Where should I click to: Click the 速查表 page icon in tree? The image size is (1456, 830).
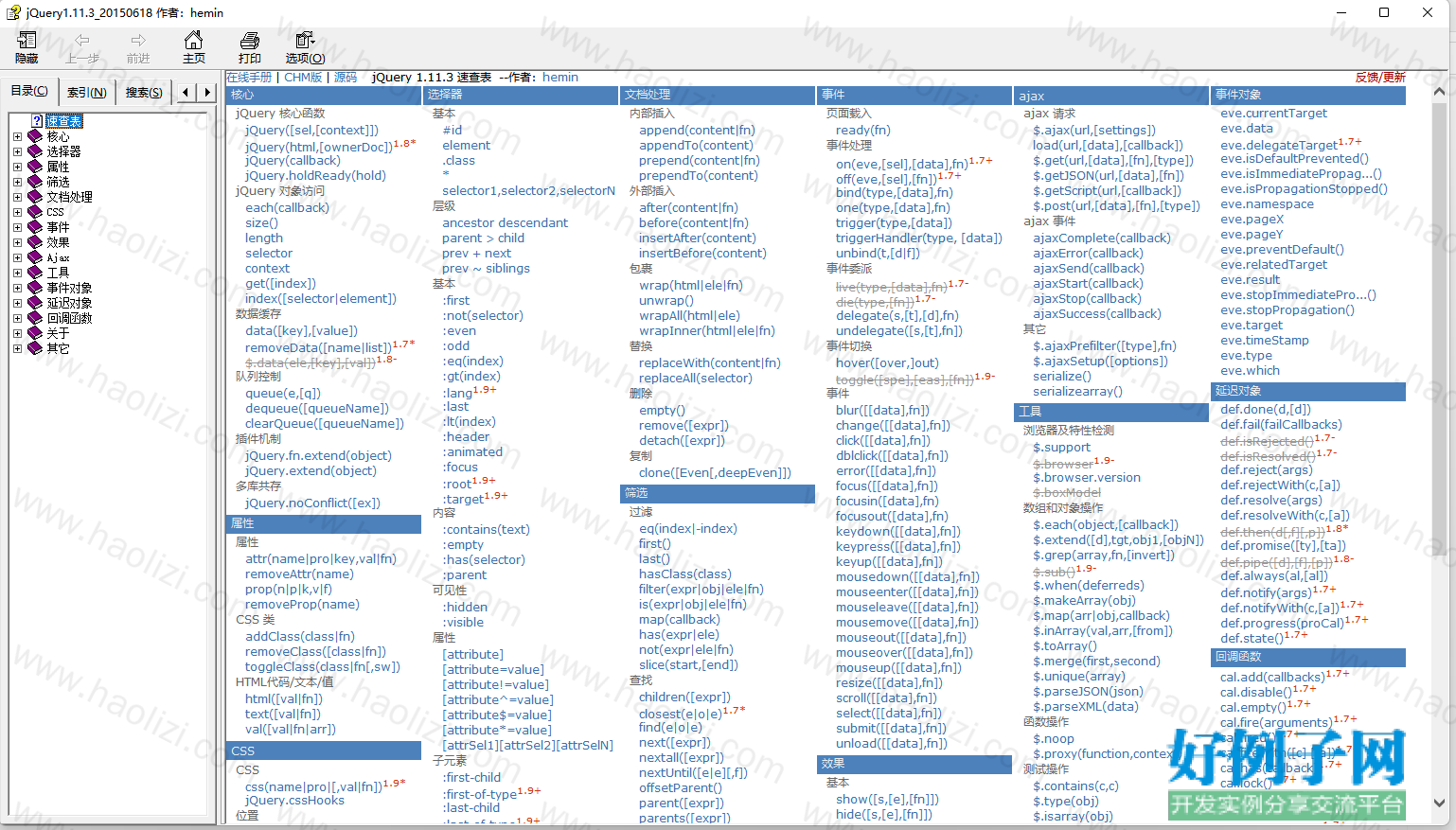tap(37, 121)
